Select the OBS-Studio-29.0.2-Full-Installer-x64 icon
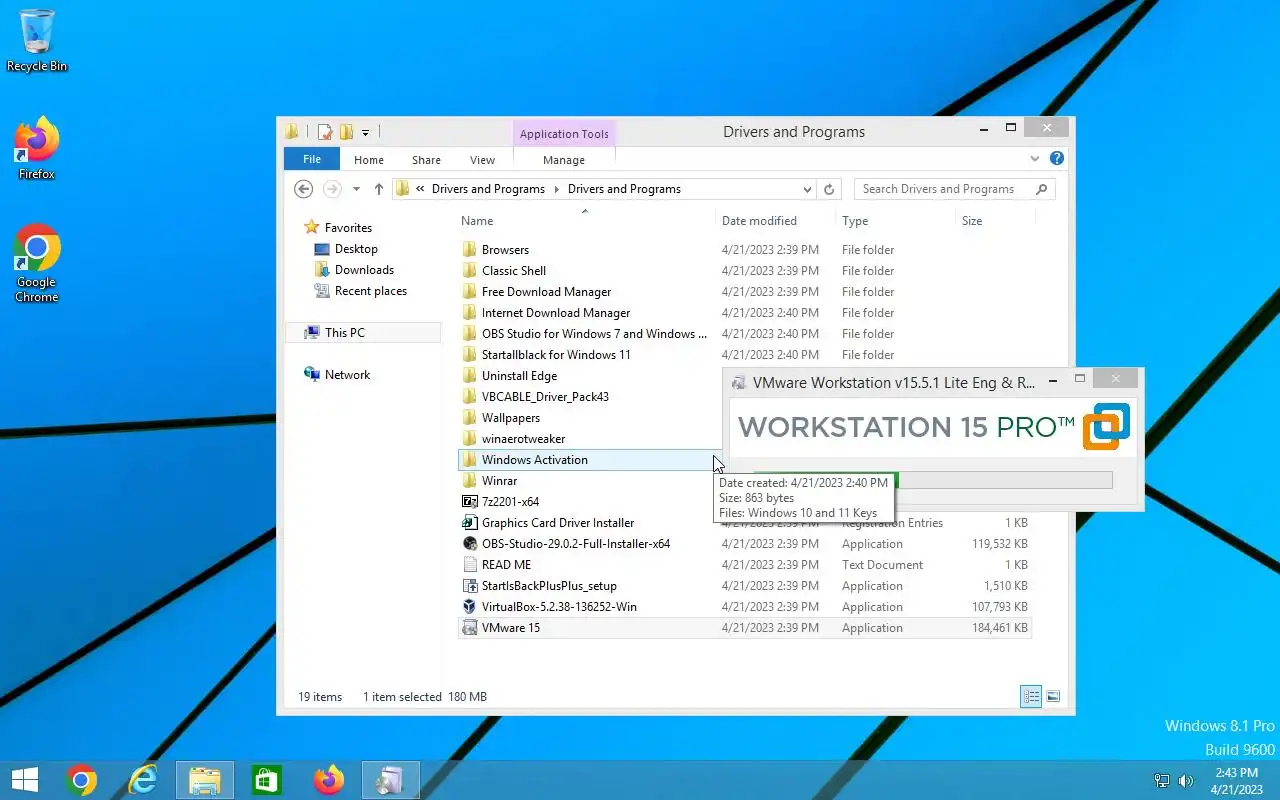 (x=470, y=544)
